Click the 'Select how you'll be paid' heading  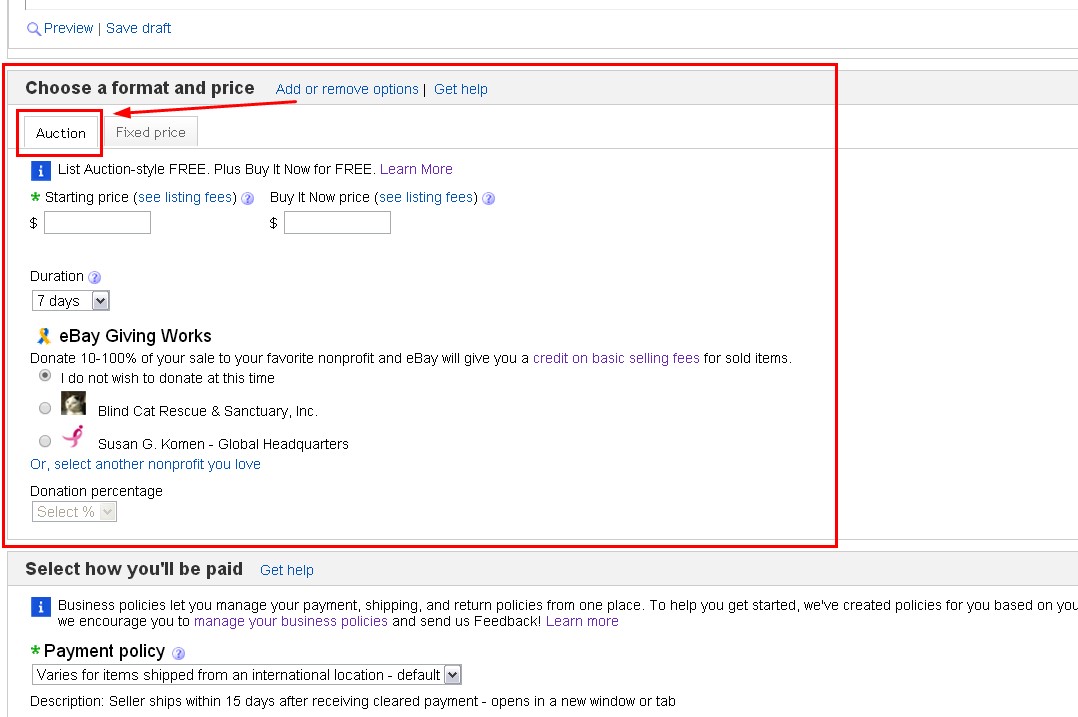click(x=134, y=569)
